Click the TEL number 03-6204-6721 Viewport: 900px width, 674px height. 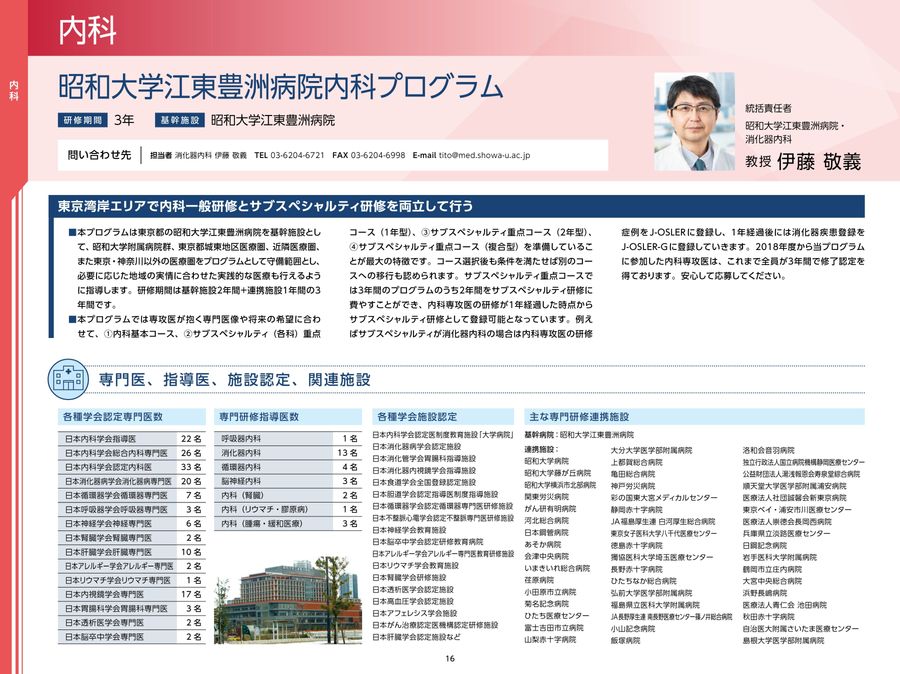(297, 155)
